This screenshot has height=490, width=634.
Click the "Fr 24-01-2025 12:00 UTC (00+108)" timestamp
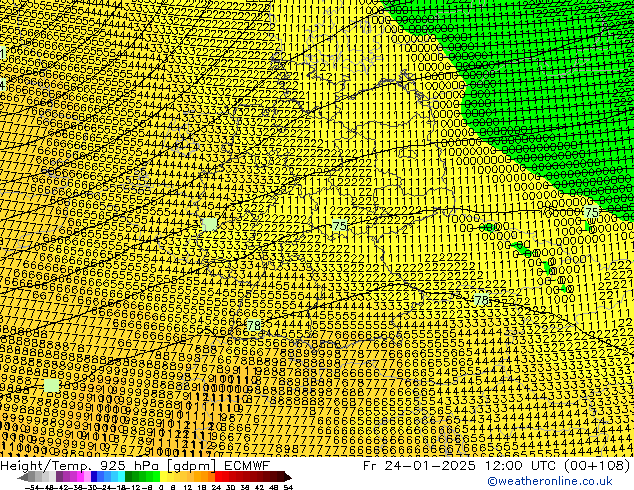click(x=497, y=465)
